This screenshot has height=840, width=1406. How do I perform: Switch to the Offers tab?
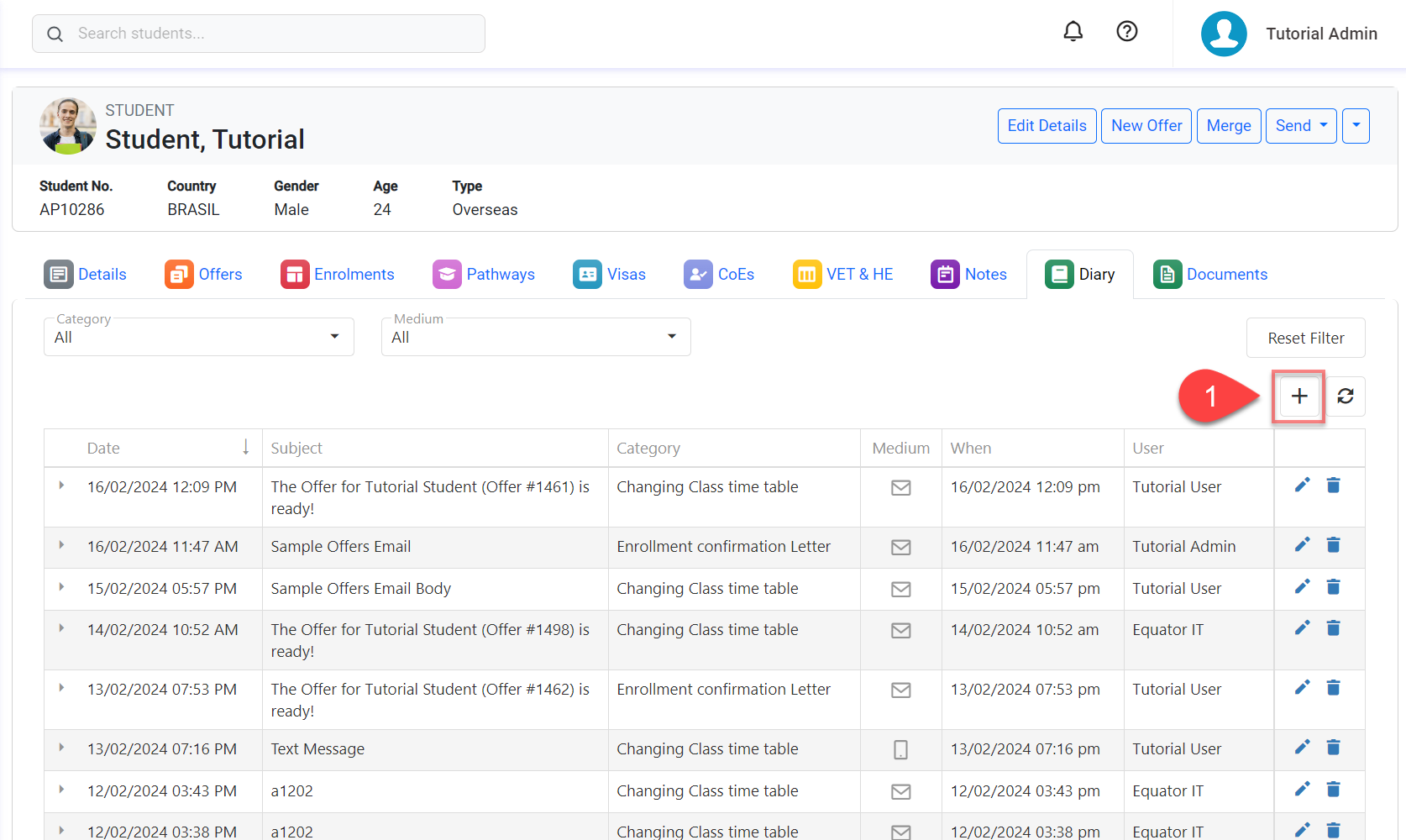[x=203, y=275]
